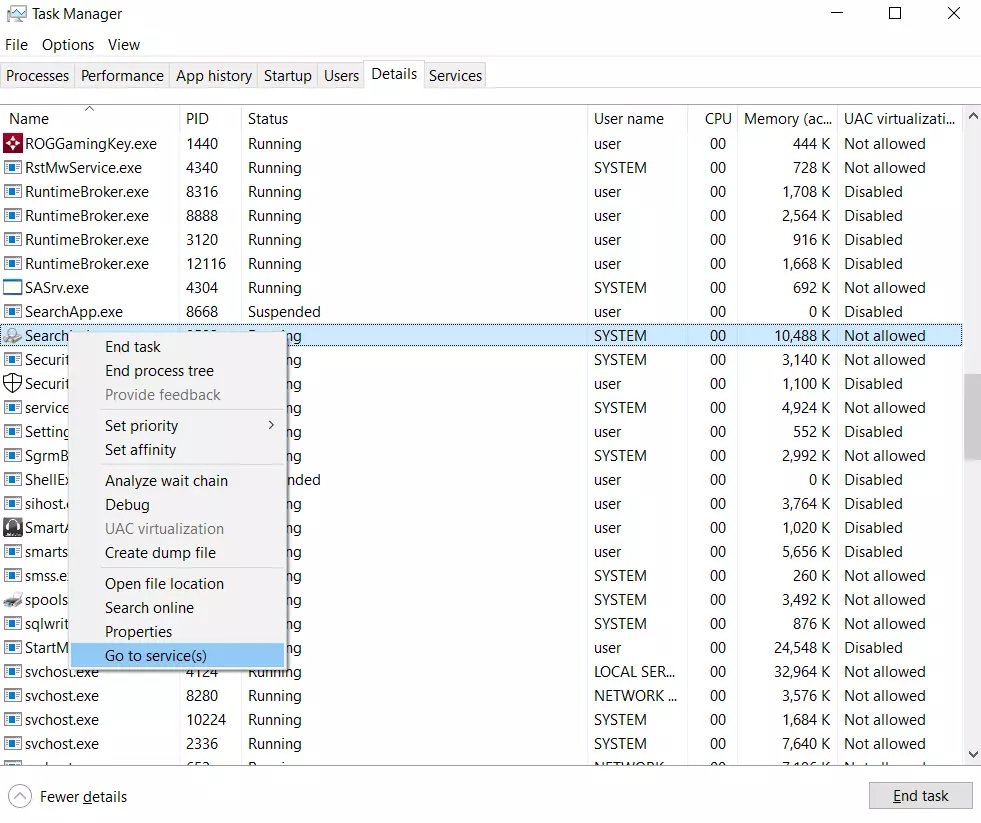Click the icon of RuntimeBroker.exe PID 8316
The height and width of the screenshot is (823, 981).
point(13,192)
